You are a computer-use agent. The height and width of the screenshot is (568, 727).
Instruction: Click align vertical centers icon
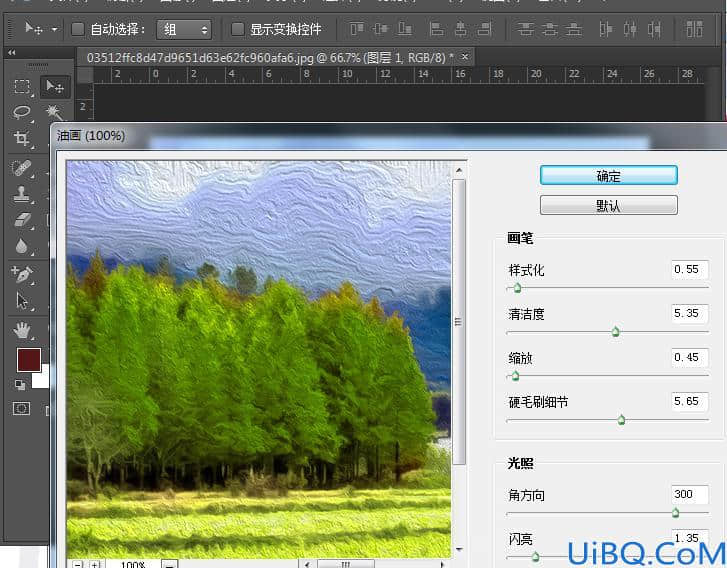point(380,29)
